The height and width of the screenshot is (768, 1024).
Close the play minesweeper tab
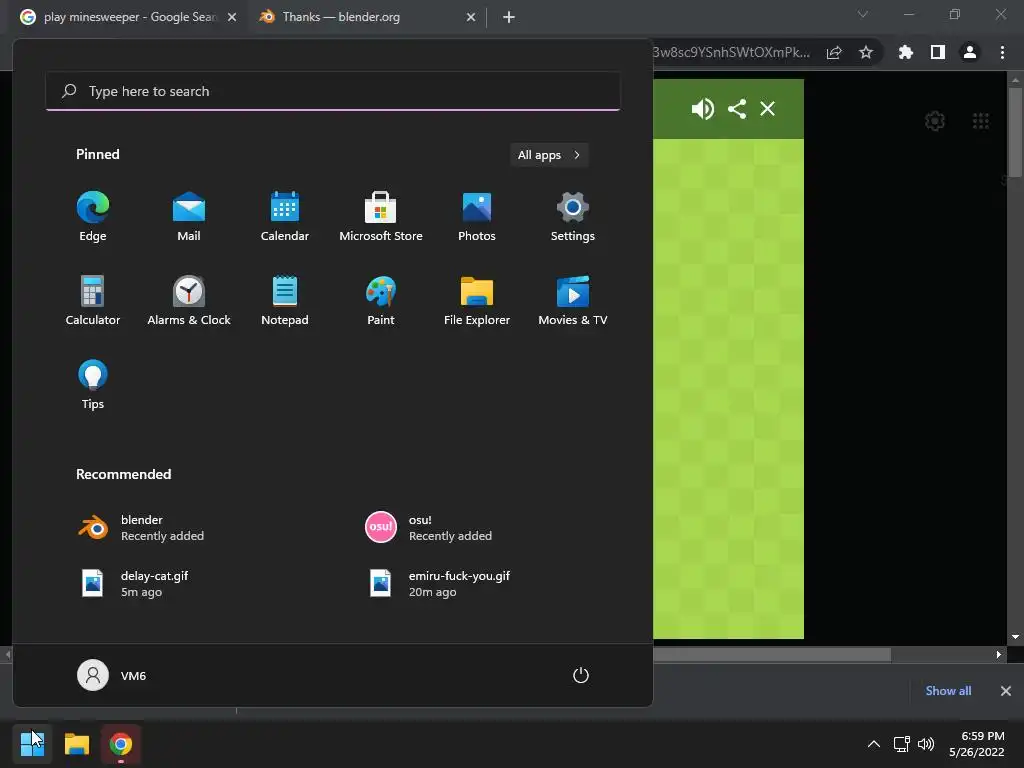coord(232,17)
